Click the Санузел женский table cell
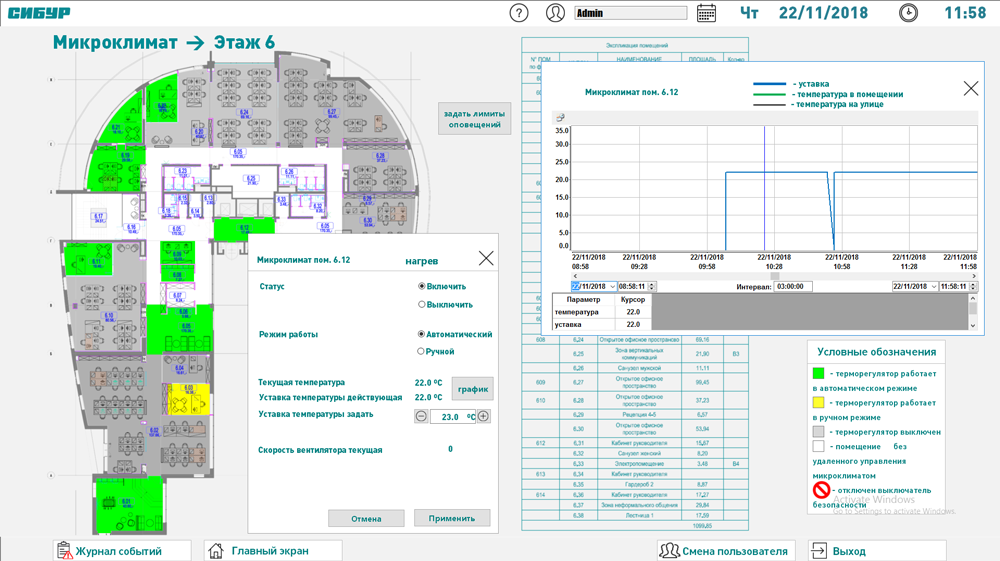 coord(639,453)
